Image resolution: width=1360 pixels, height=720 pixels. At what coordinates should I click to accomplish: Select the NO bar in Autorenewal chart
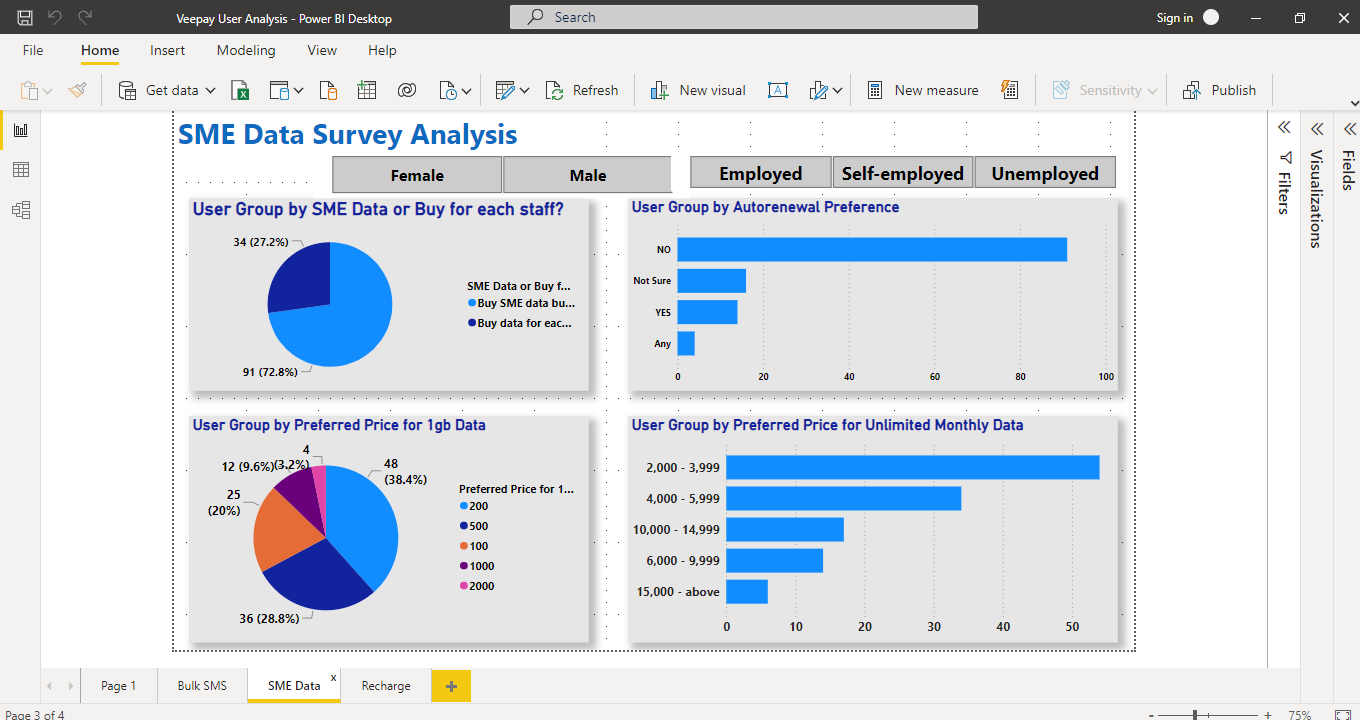[x=872, y=249]
